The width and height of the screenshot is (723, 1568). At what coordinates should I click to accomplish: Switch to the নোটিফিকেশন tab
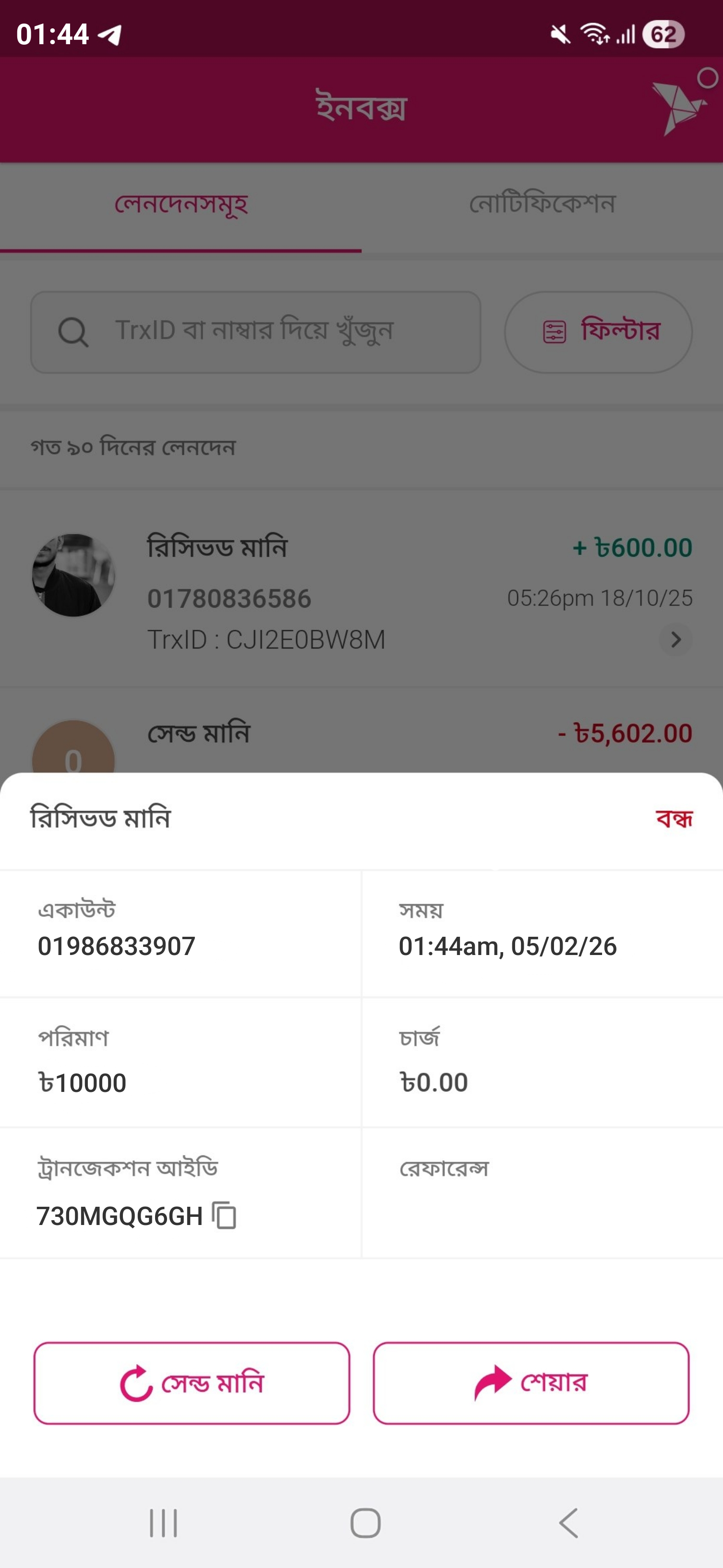point(542,204)
